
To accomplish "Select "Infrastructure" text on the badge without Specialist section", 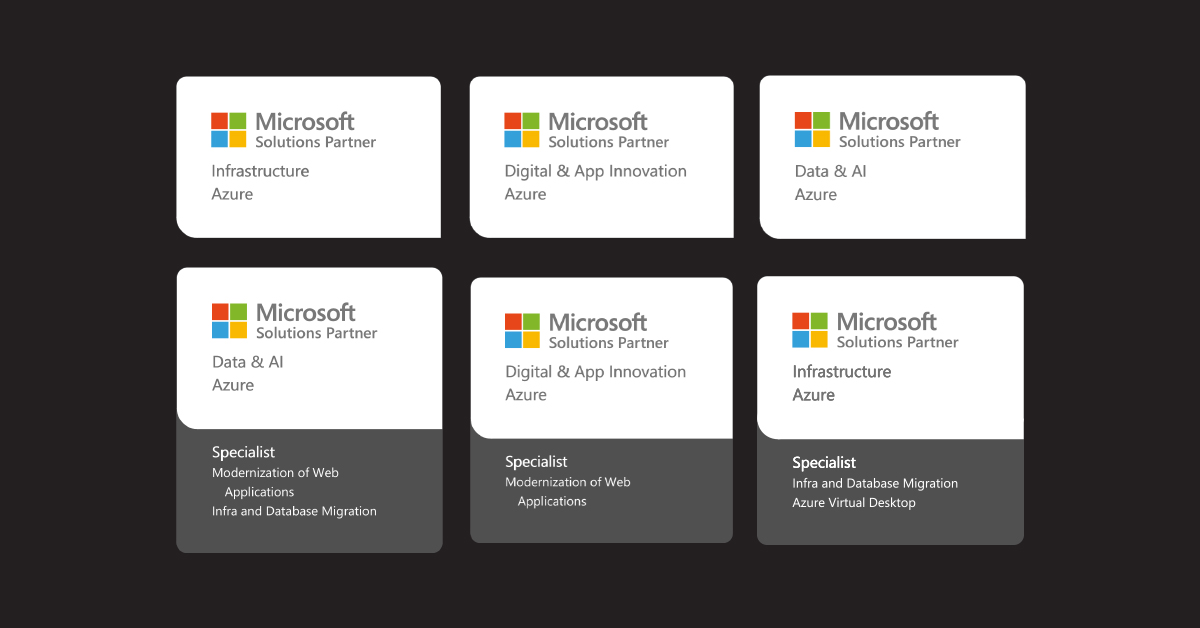I will tap(260, 171).
